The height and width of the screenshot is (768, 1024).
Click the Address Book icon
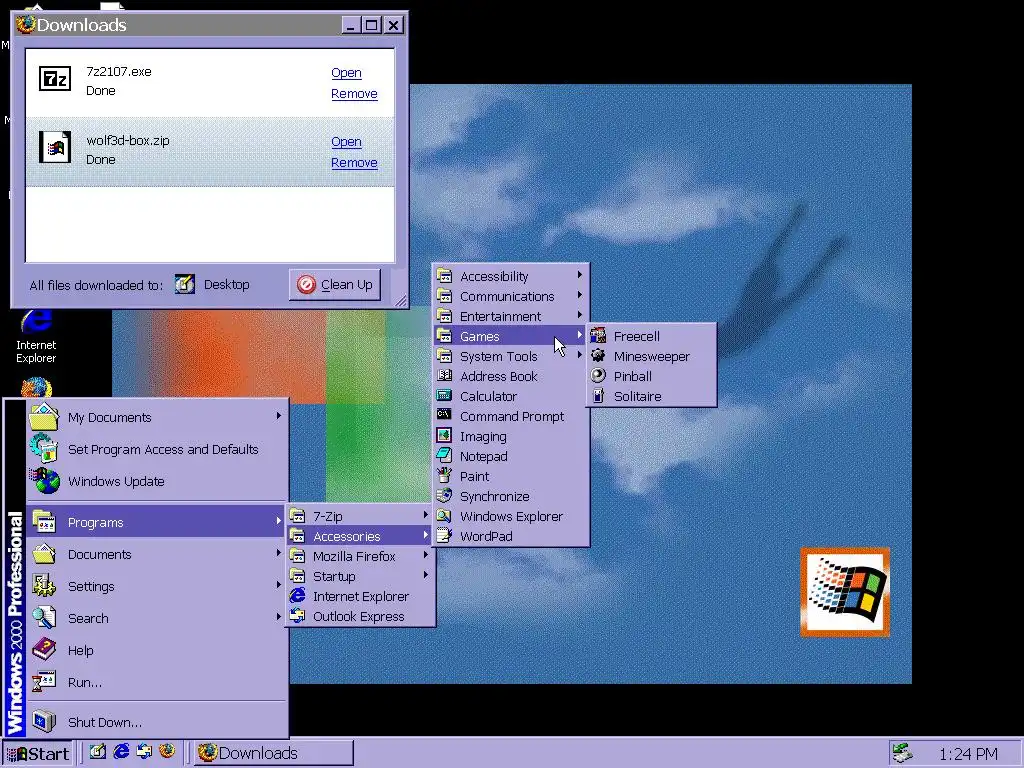click(x=444, y=376)
